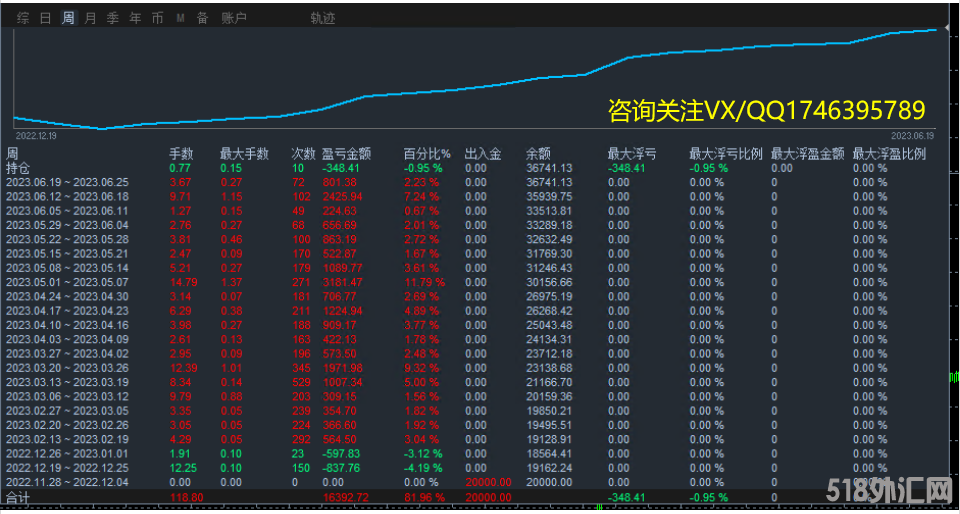
Task: Click the M tab icon
Action: click(180, 18)
